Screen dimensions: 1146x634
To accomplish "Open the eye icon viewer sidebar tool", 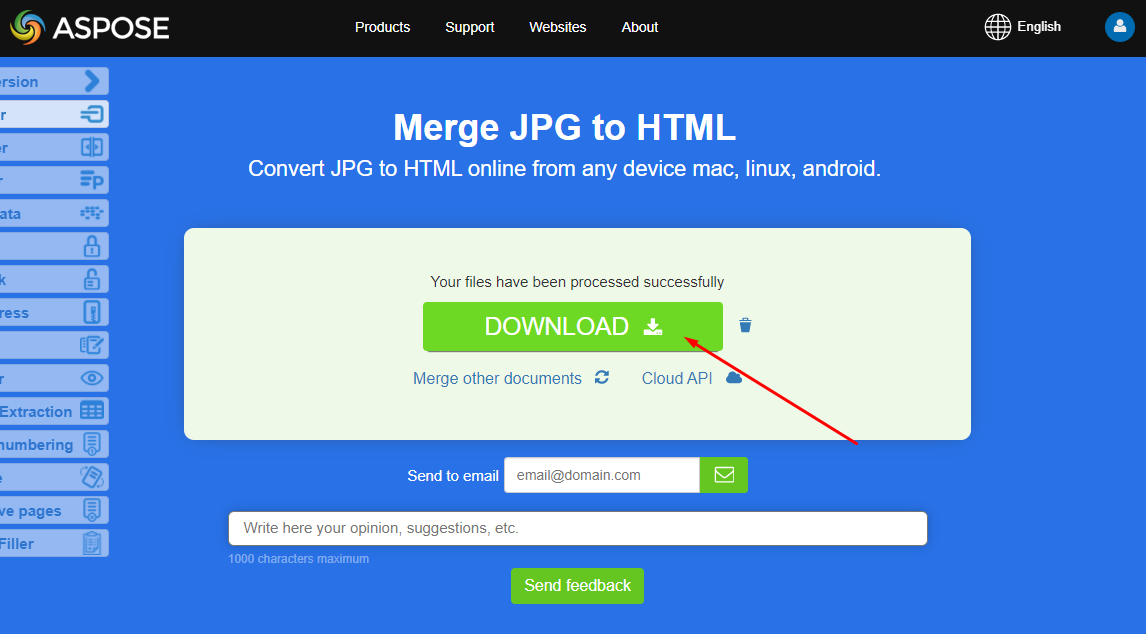I will (x=91, y=378).
